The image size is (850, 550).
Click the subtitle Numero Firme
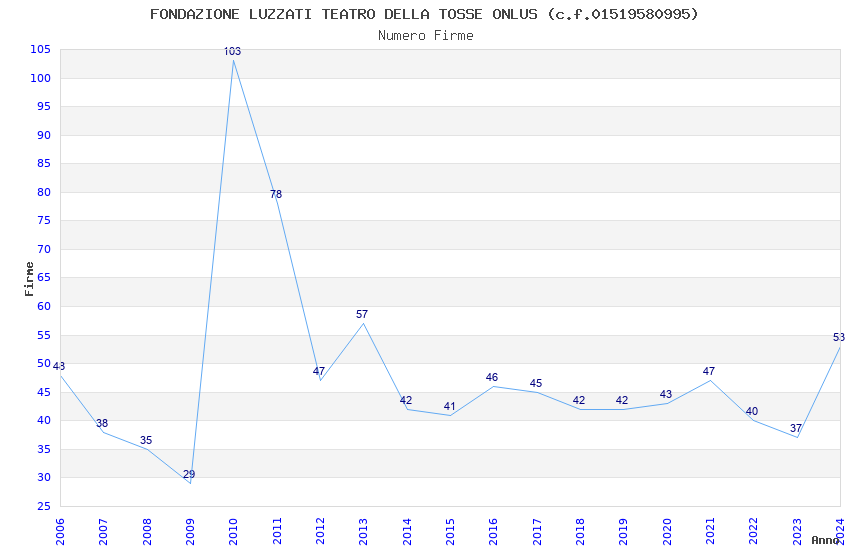[x=426, y=36]
